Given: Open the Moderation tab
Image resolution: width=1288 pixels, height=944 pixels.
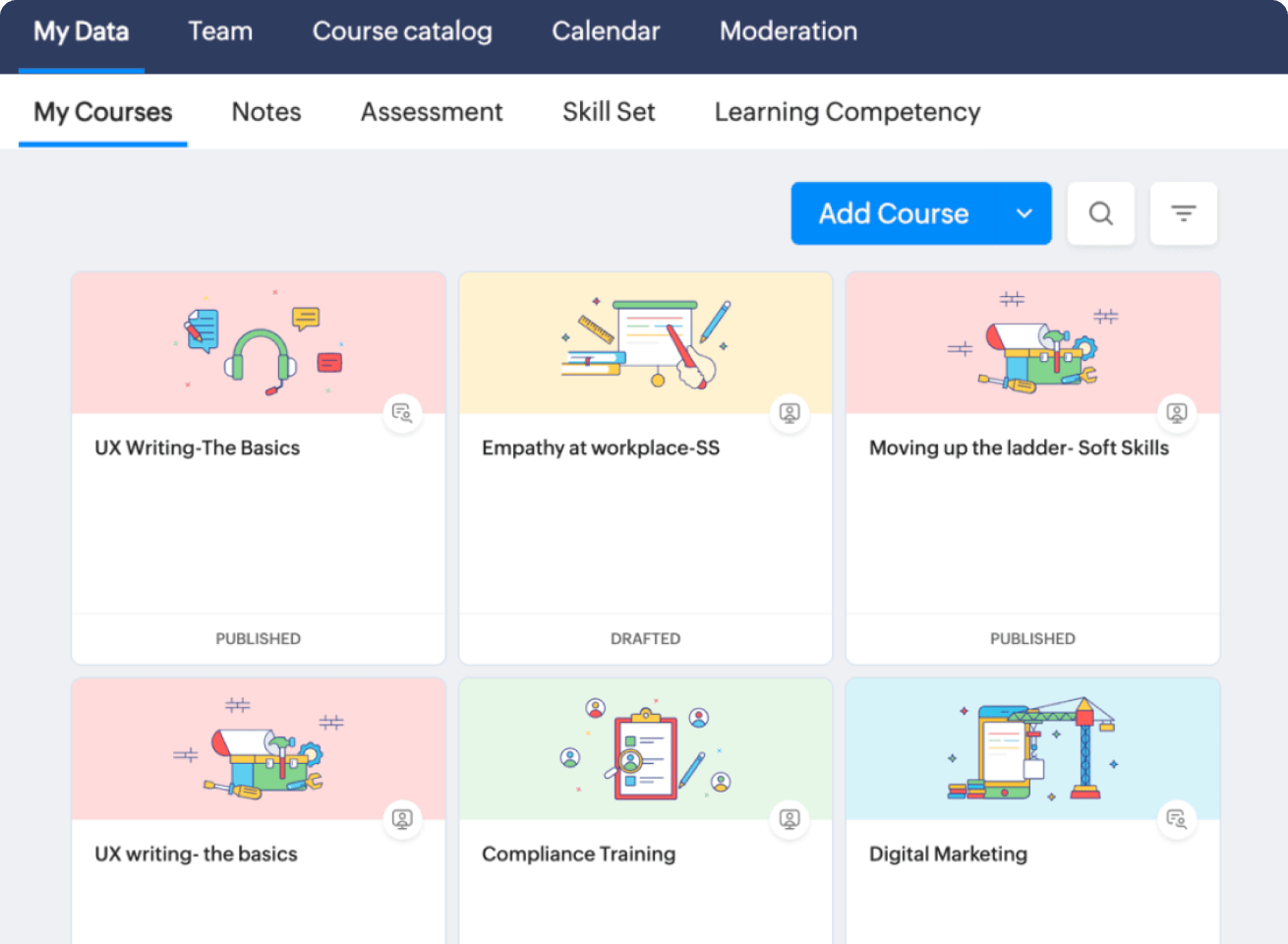Looking at the screenshot, I should click(x=788, y=31).
